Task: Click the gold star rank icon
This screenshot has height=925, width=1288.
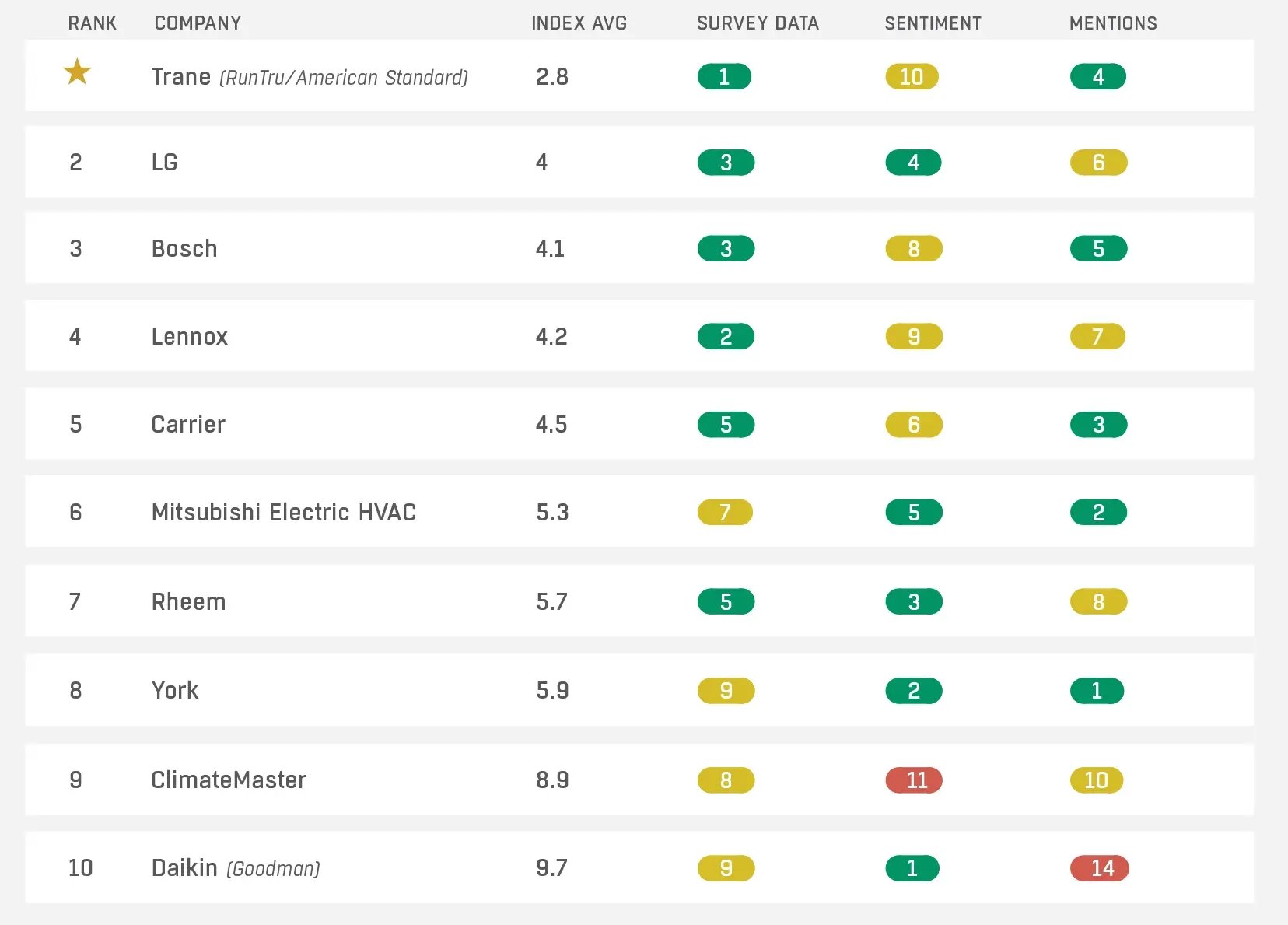Action: pos(77,72)
